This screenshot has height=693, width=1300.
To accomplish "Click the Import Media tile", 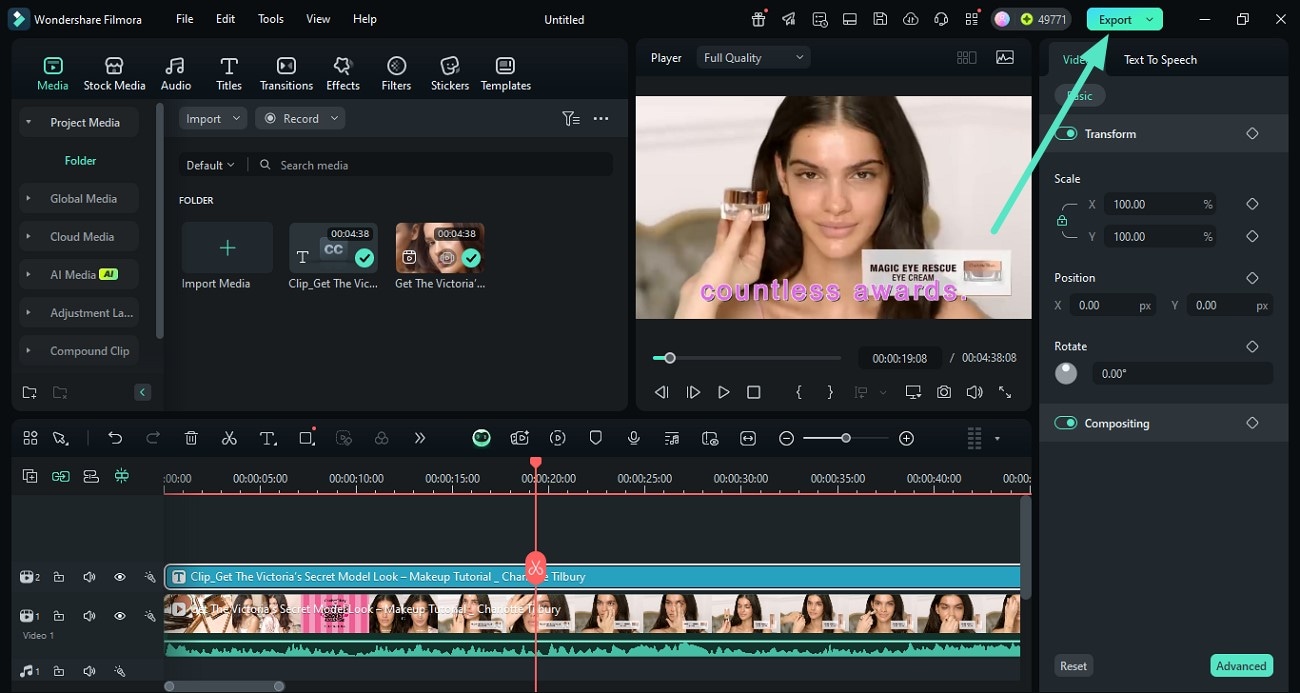I will (227, 248).
